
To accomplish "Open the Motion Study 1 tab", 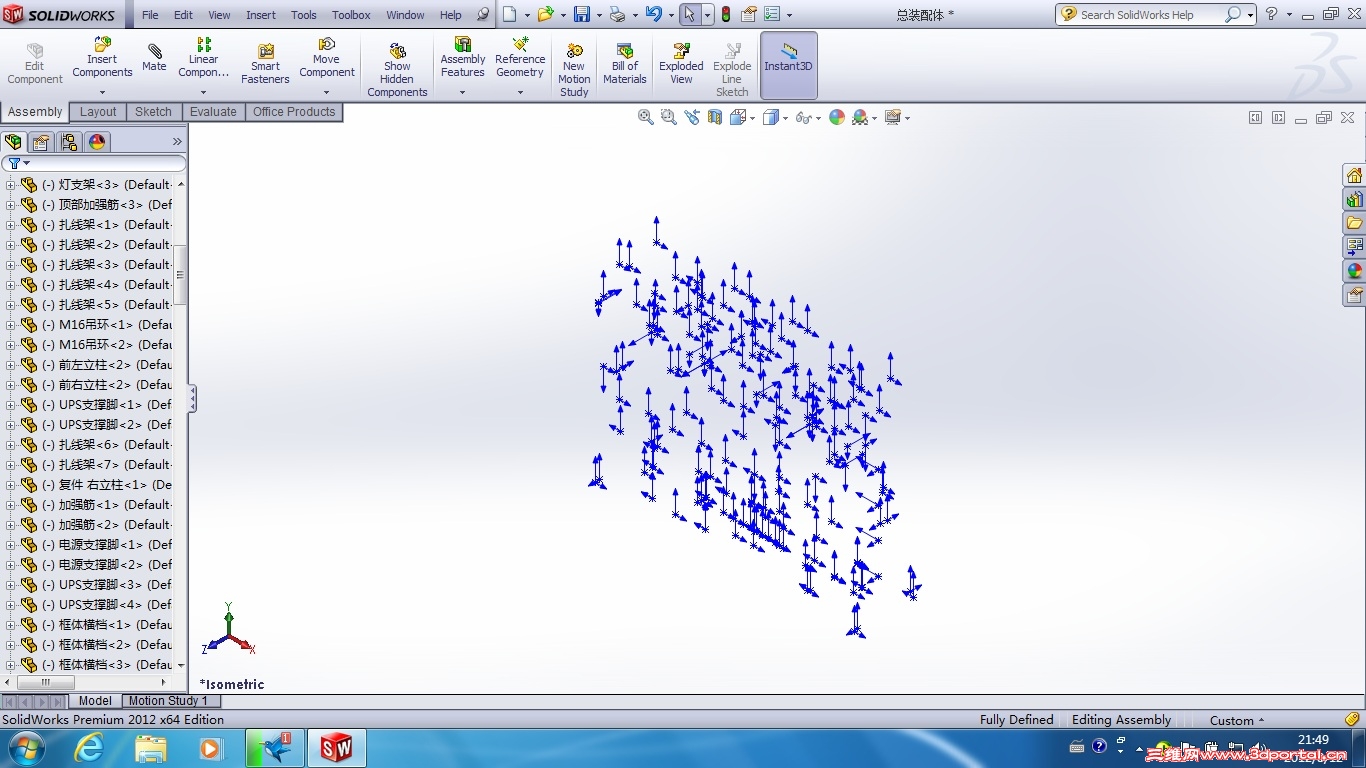I will click(168, 701).
